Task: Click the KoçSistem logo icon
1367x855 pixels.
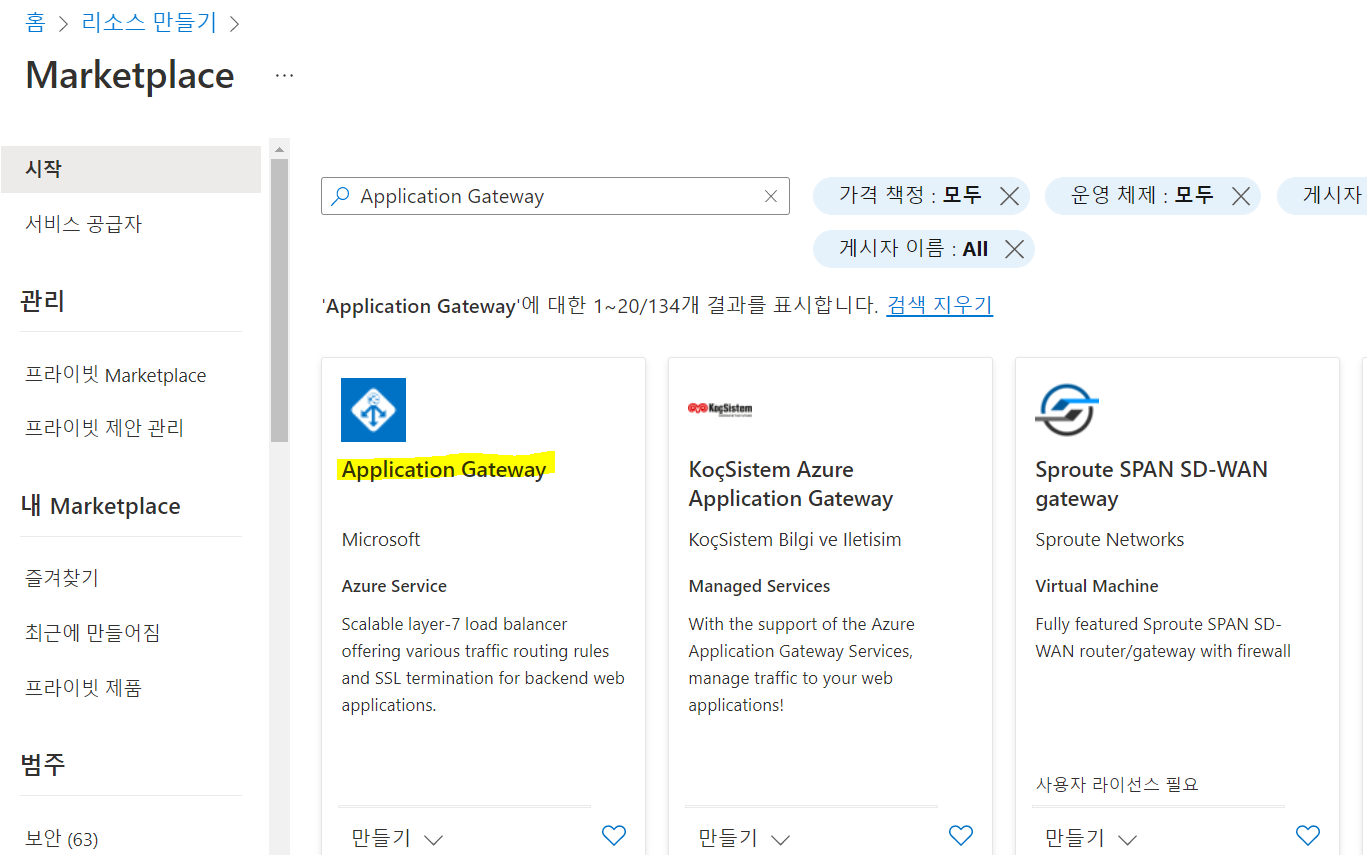Action: point(720,409)
